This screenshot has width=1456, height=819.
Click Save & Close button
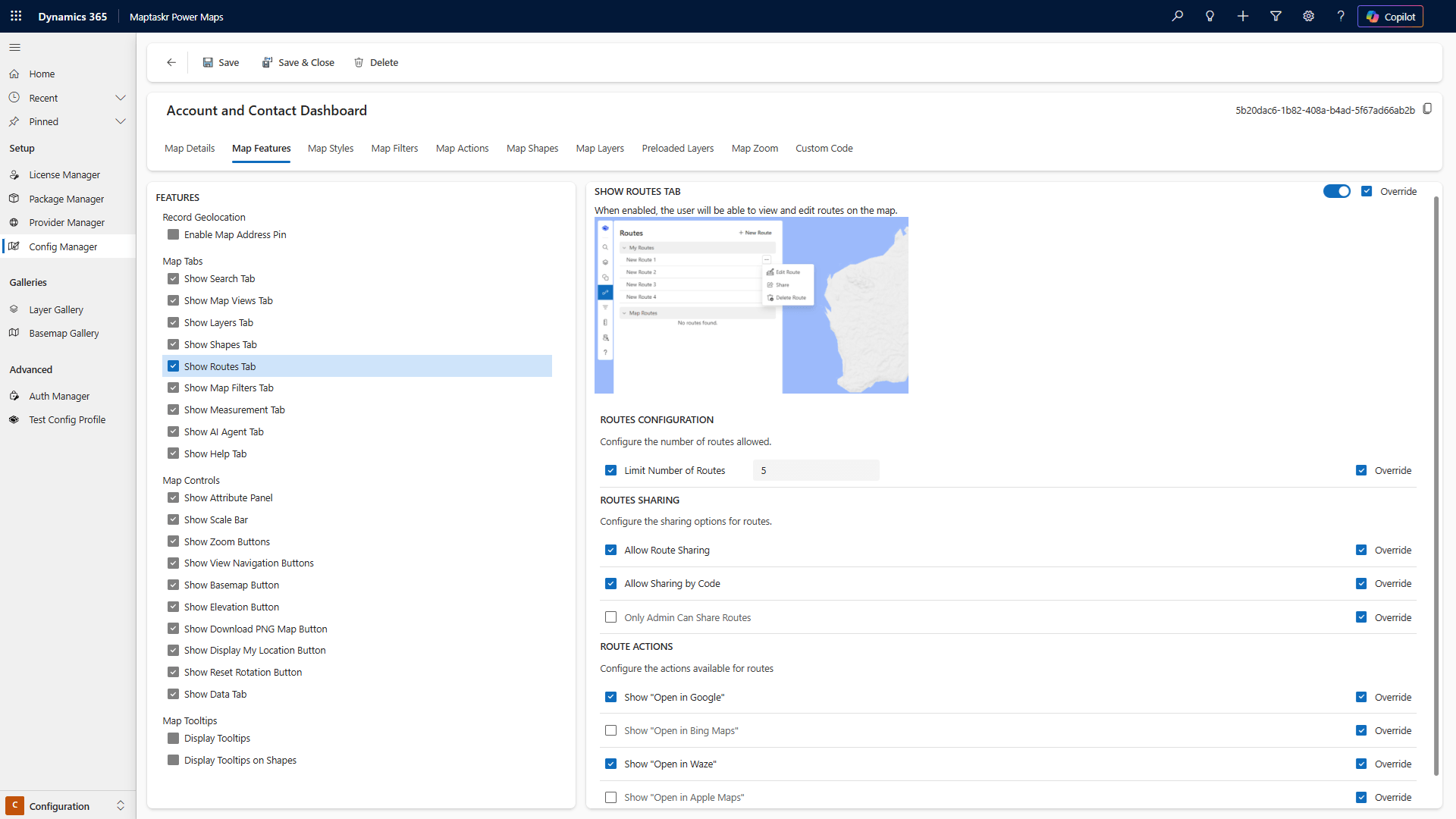coord(298,62)
